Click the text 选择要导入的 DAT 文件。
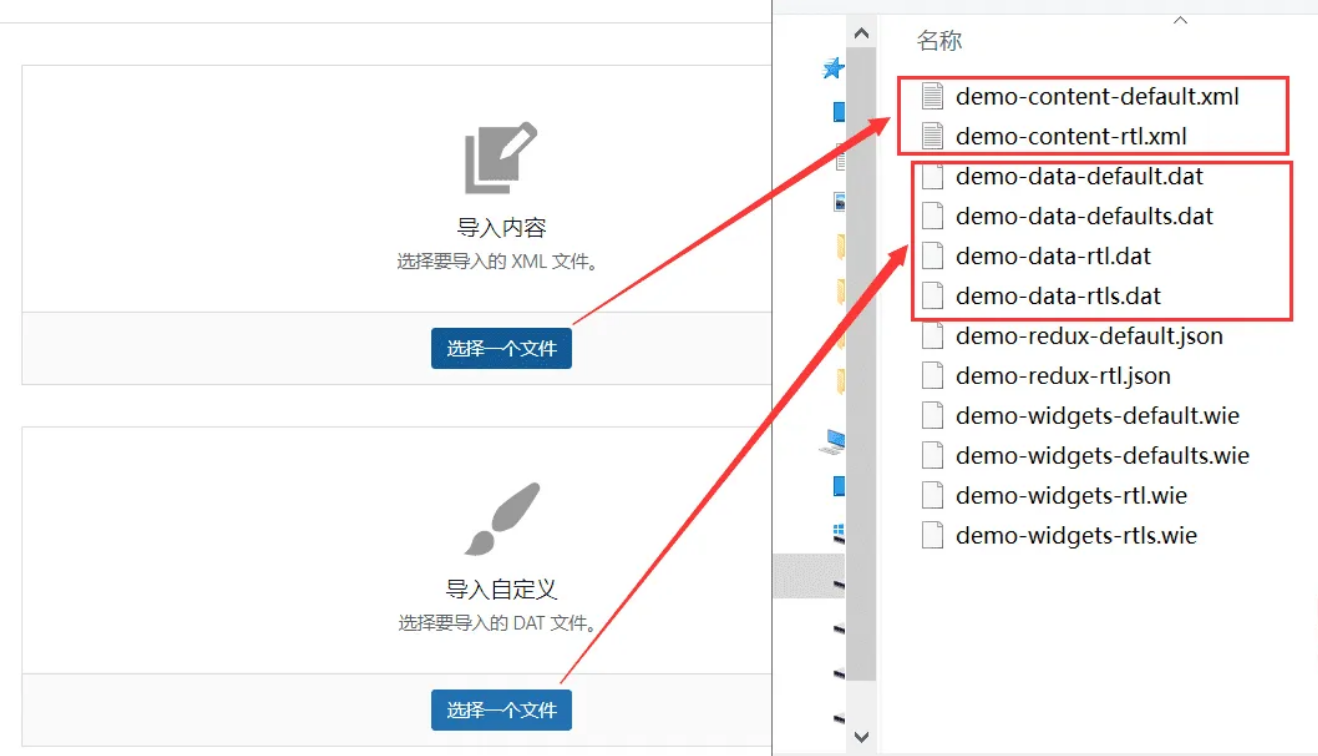The height and width of the screenshot is (756, 1318). point(499,623)
